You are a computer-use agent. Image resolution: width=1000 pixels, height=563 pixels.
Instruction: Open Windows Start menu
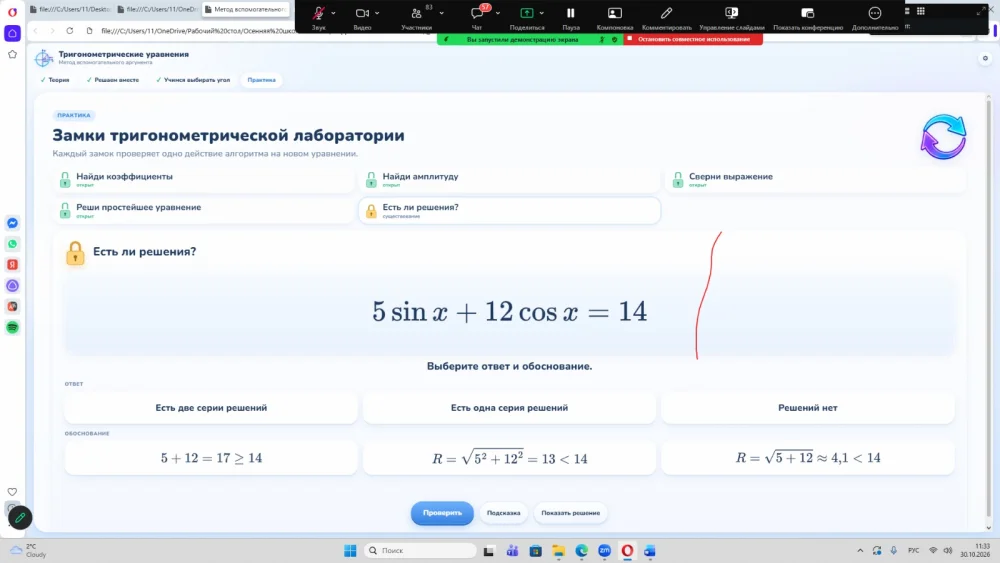click(x=350, y=550)
